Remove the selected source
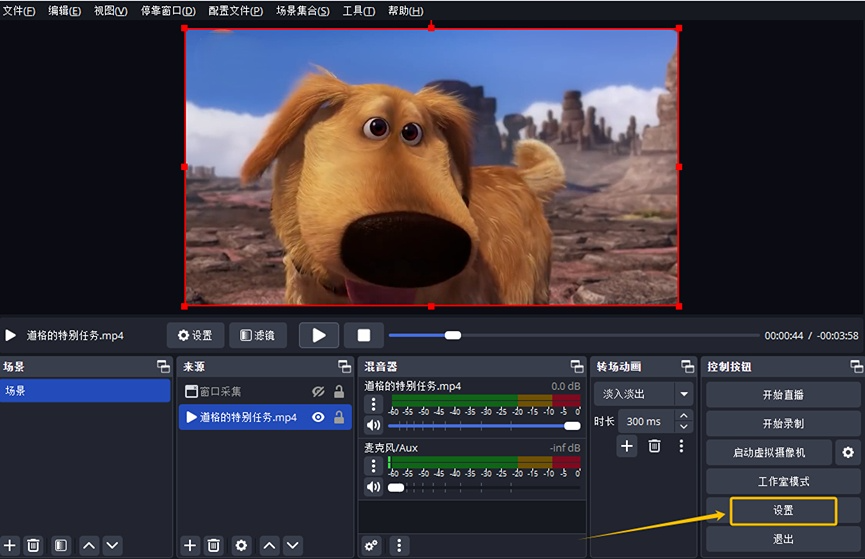Image resolution: width=865 pixels, height=559 pixels. click(213, 545)
